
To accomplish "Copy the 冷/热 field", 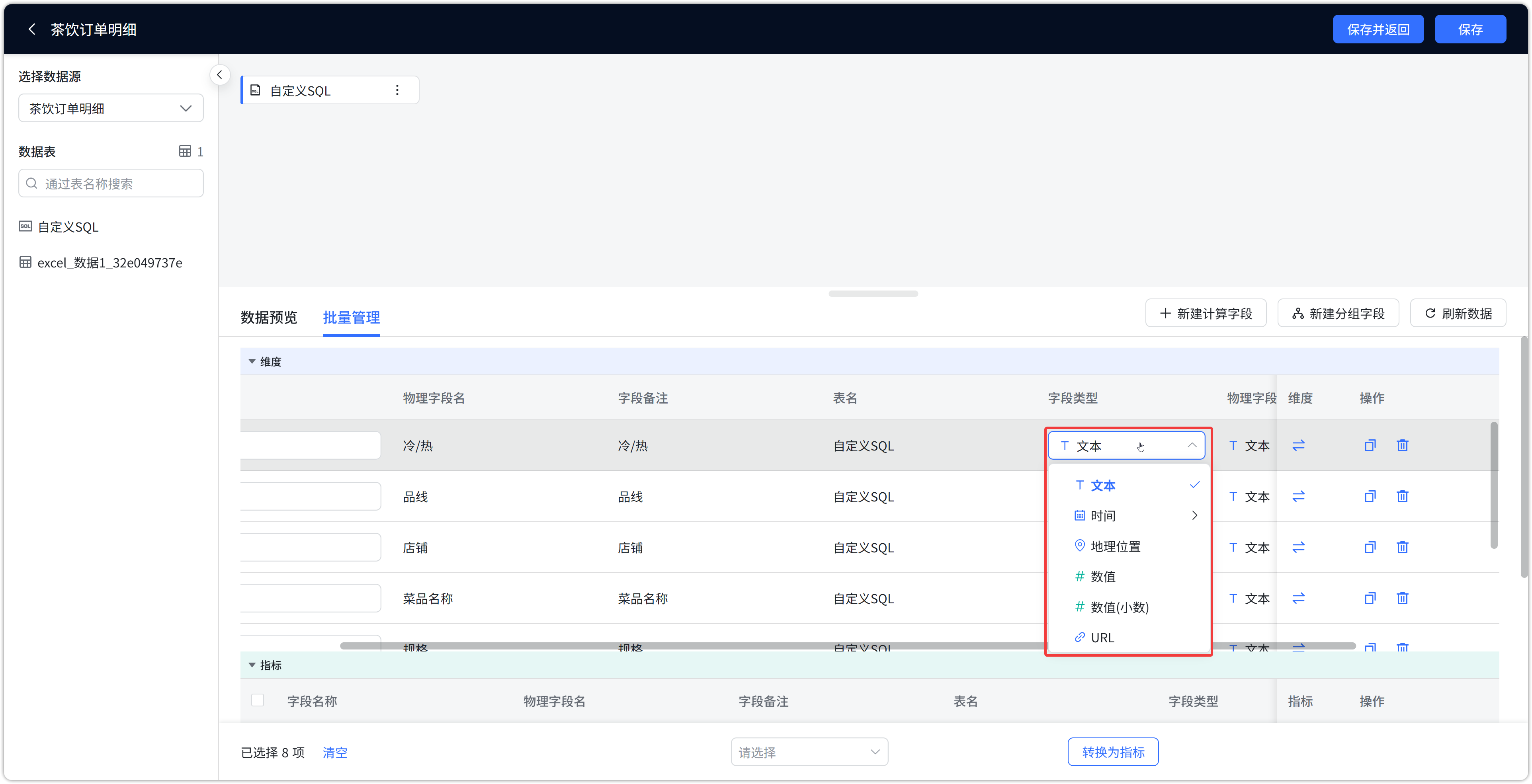I will 1370,445.
